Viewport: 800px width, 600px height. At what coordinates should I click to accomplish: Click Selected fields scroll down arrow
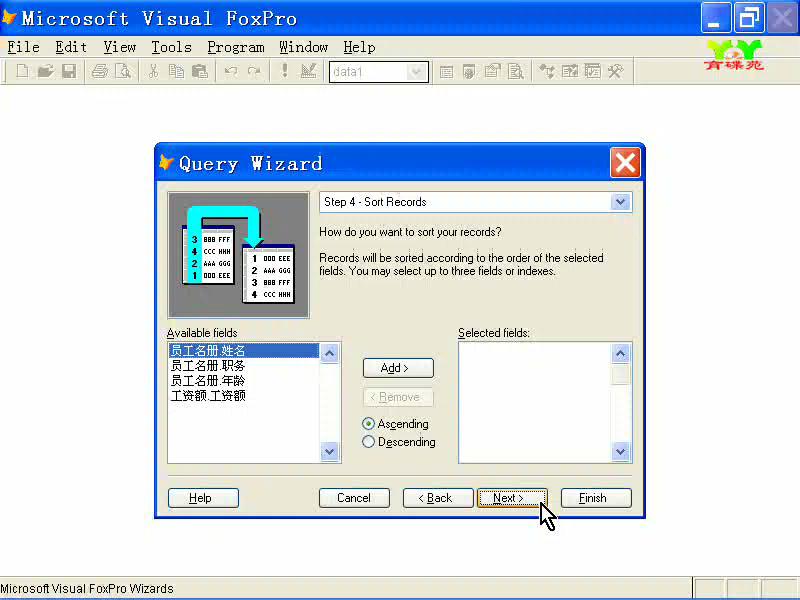(620, 452)
